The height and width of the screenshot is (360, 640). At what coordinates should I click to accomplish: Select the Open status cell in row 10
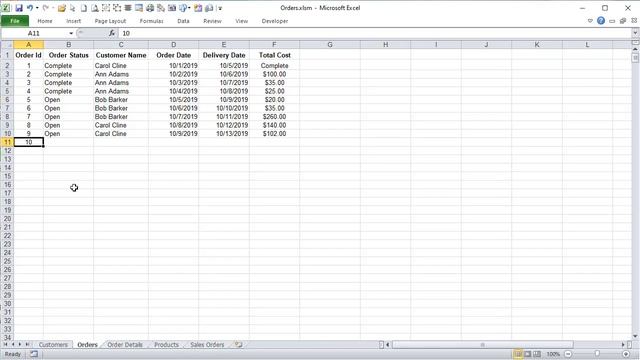69,133
